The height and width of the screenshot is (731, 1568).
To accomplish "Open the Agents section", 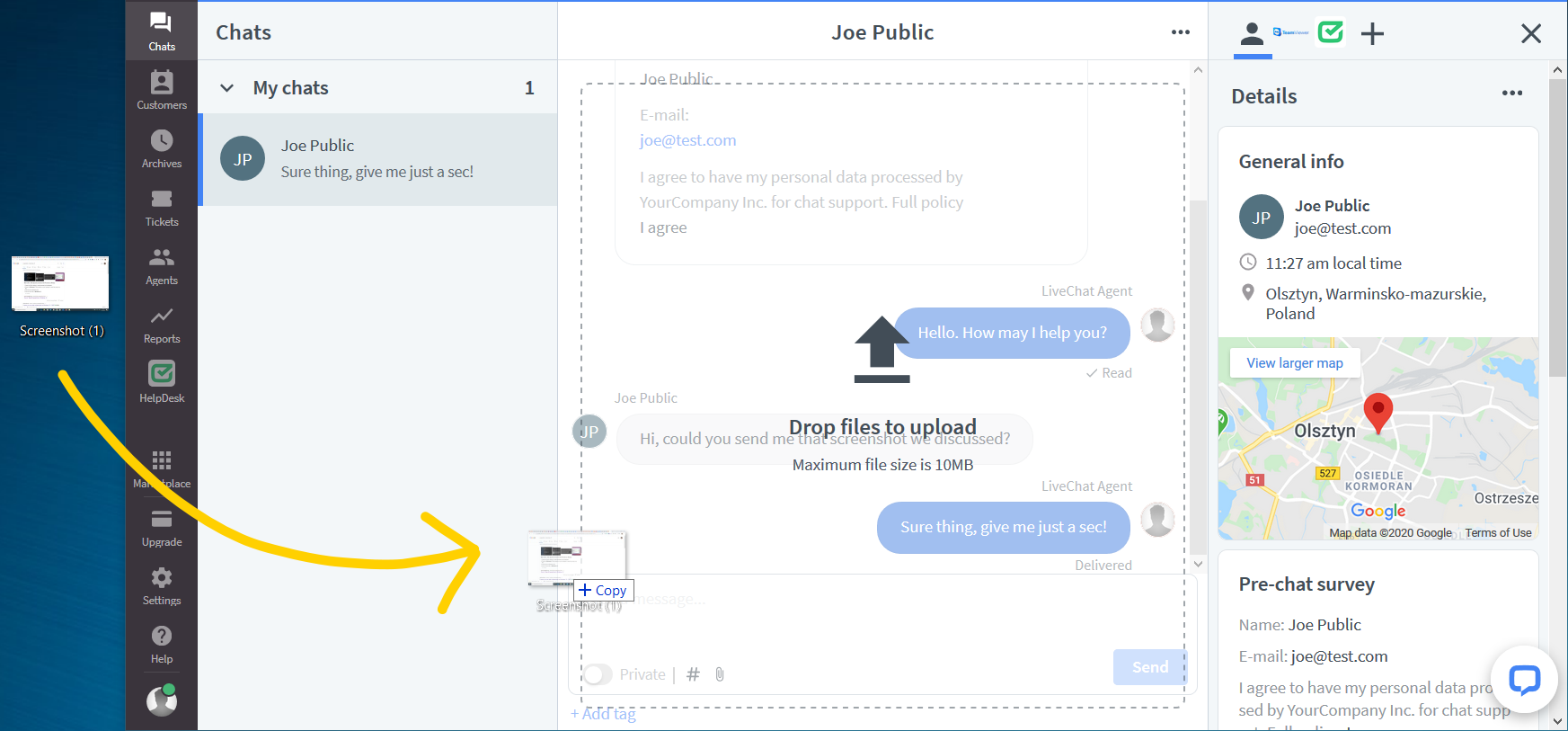I will click(162, 265).
